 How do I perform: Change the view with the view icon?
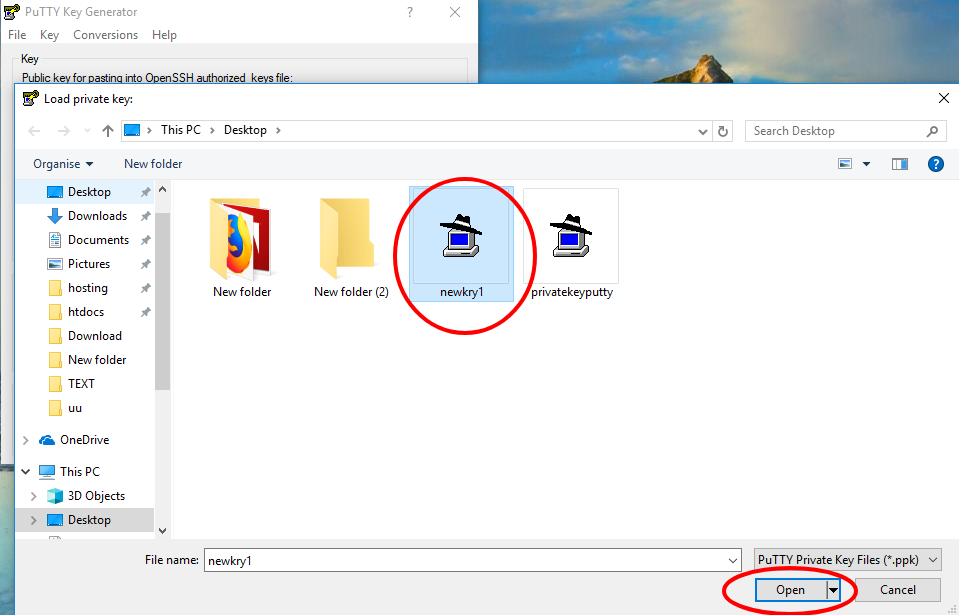[845, 164]
